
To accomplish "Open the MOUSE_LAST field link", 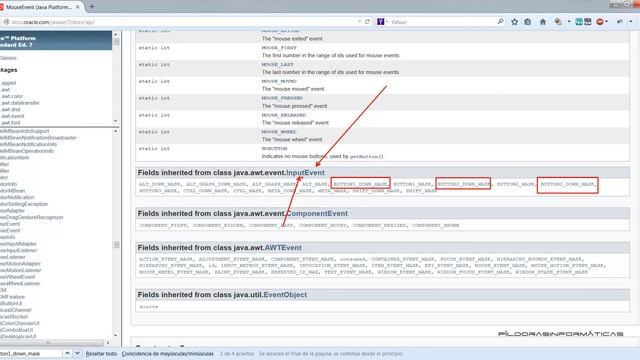I will [278, 64].
